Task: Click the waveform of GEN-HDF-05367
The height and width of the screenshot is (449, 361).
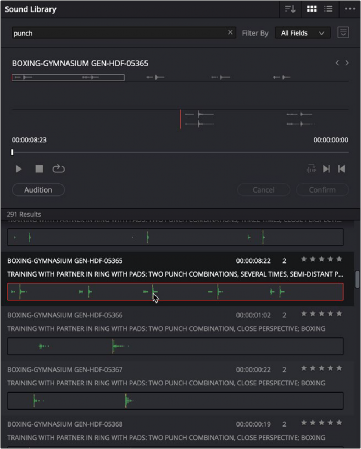Action: 175,401
